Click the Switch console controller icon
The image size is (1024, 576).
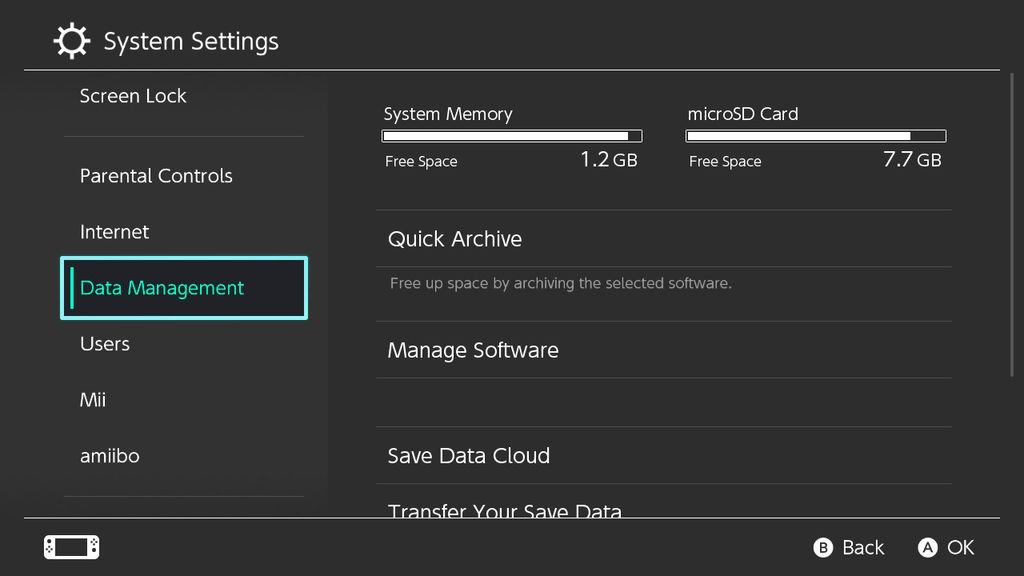pos(72,547)
